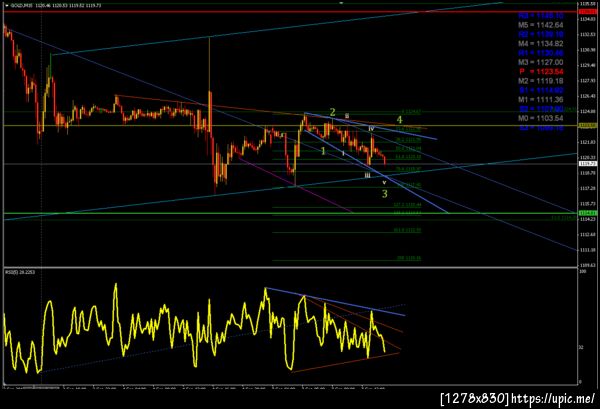Select the green wave label '2'
The height and width of the screenshot is (409, 600).
[x=333, y=112]
